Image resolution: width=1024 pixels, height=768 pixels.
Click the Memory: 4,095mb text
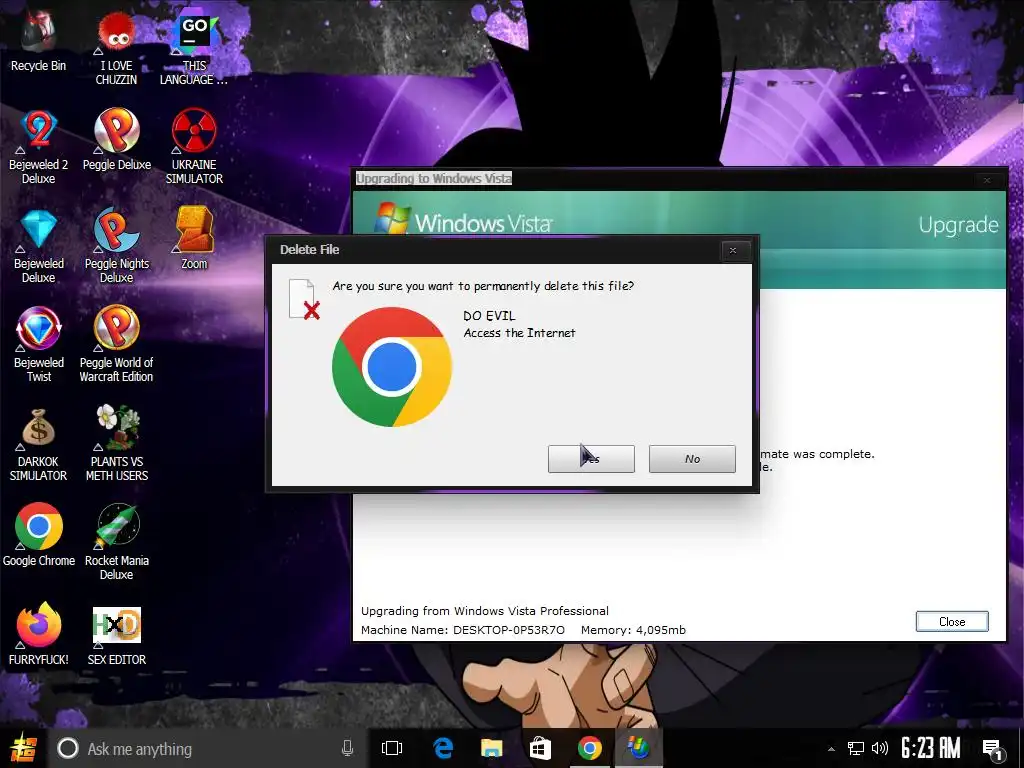pos(633,630)
